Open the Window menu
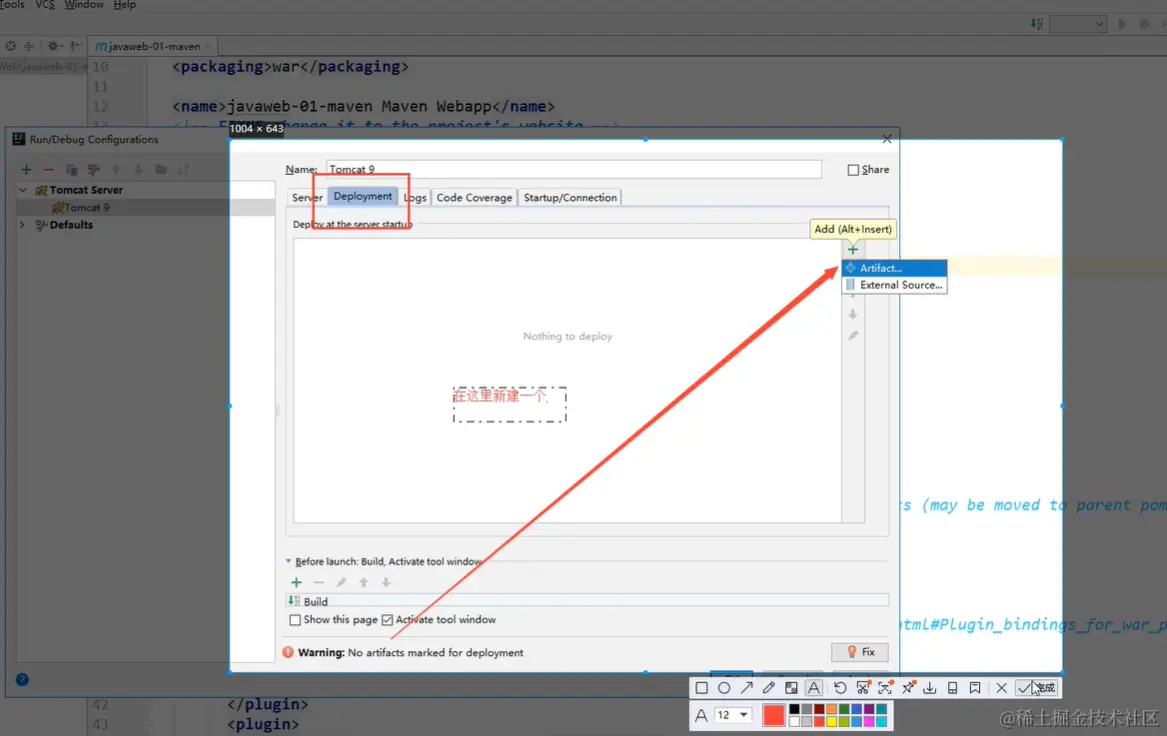The width and height of the screenshot is (1167, 736). (84, 4)
